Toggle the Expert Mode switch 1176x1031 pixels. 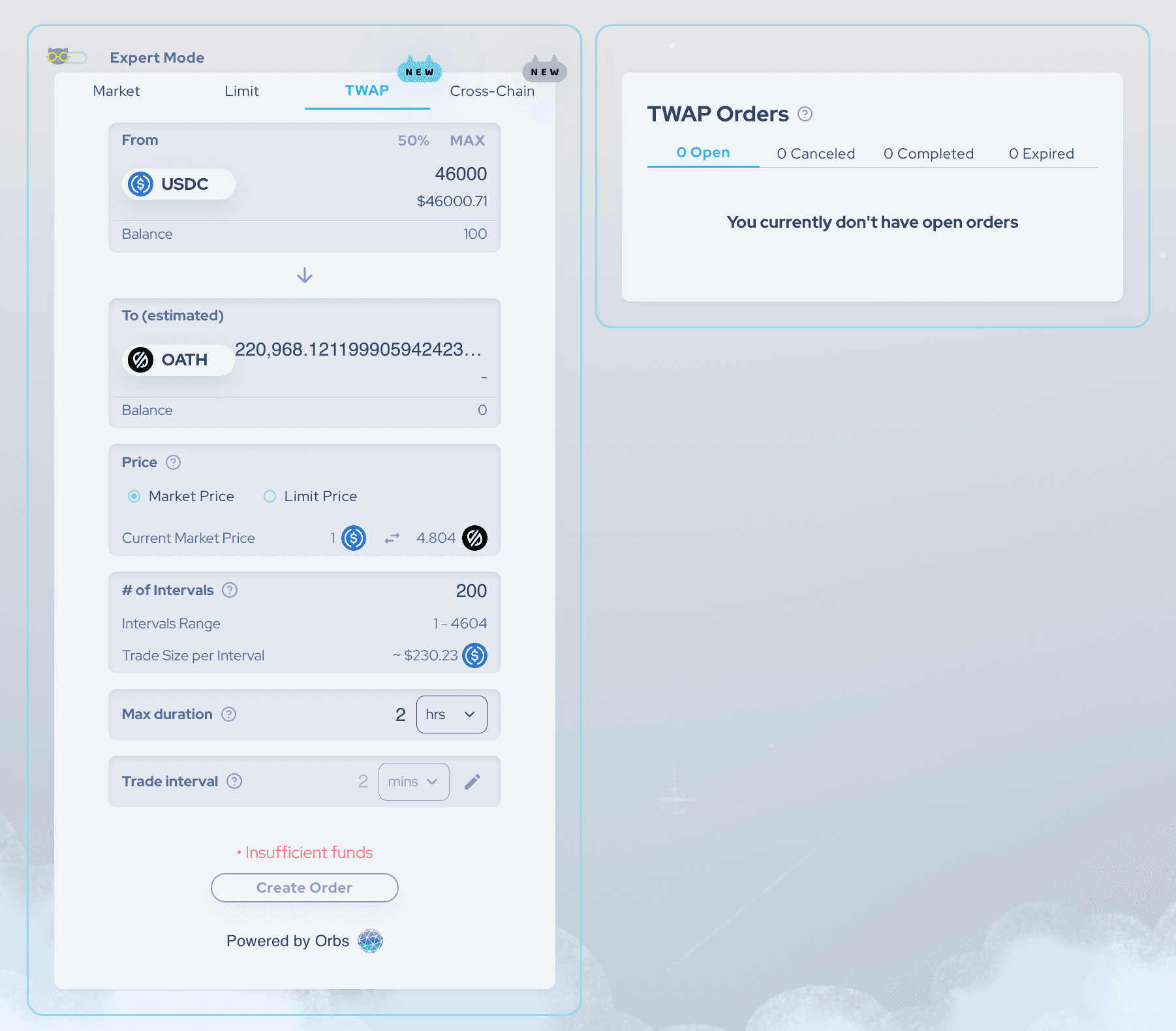tap(67, 57)
